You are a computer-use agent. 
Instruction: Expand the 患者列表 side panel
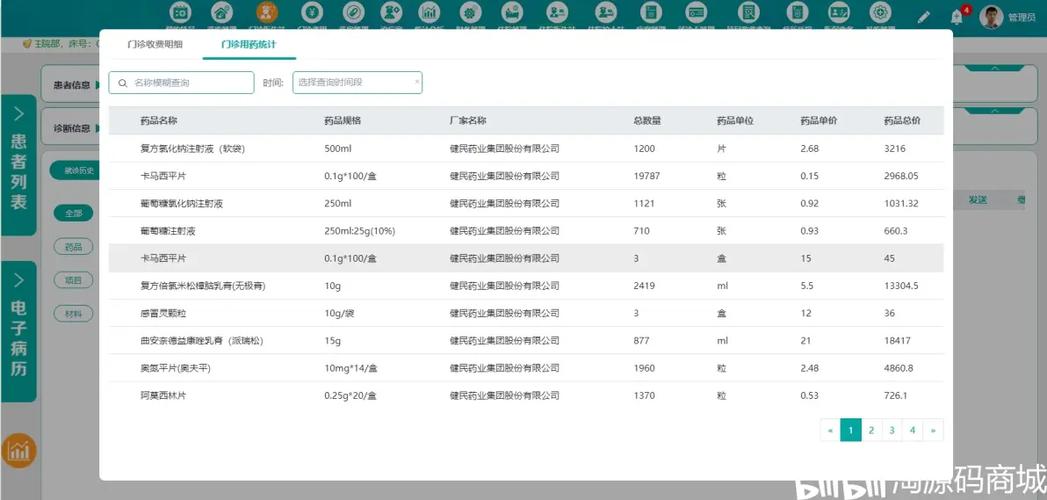tap(18, 165)
